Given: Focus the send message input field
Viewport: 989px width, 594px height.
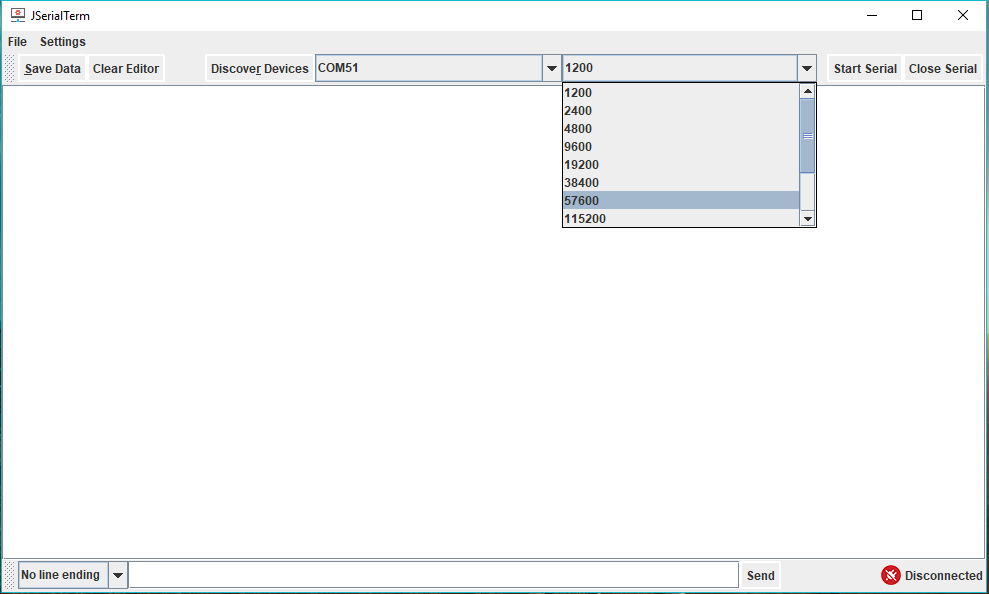Looking at the screenshot, I should click(x=434, y=575).
